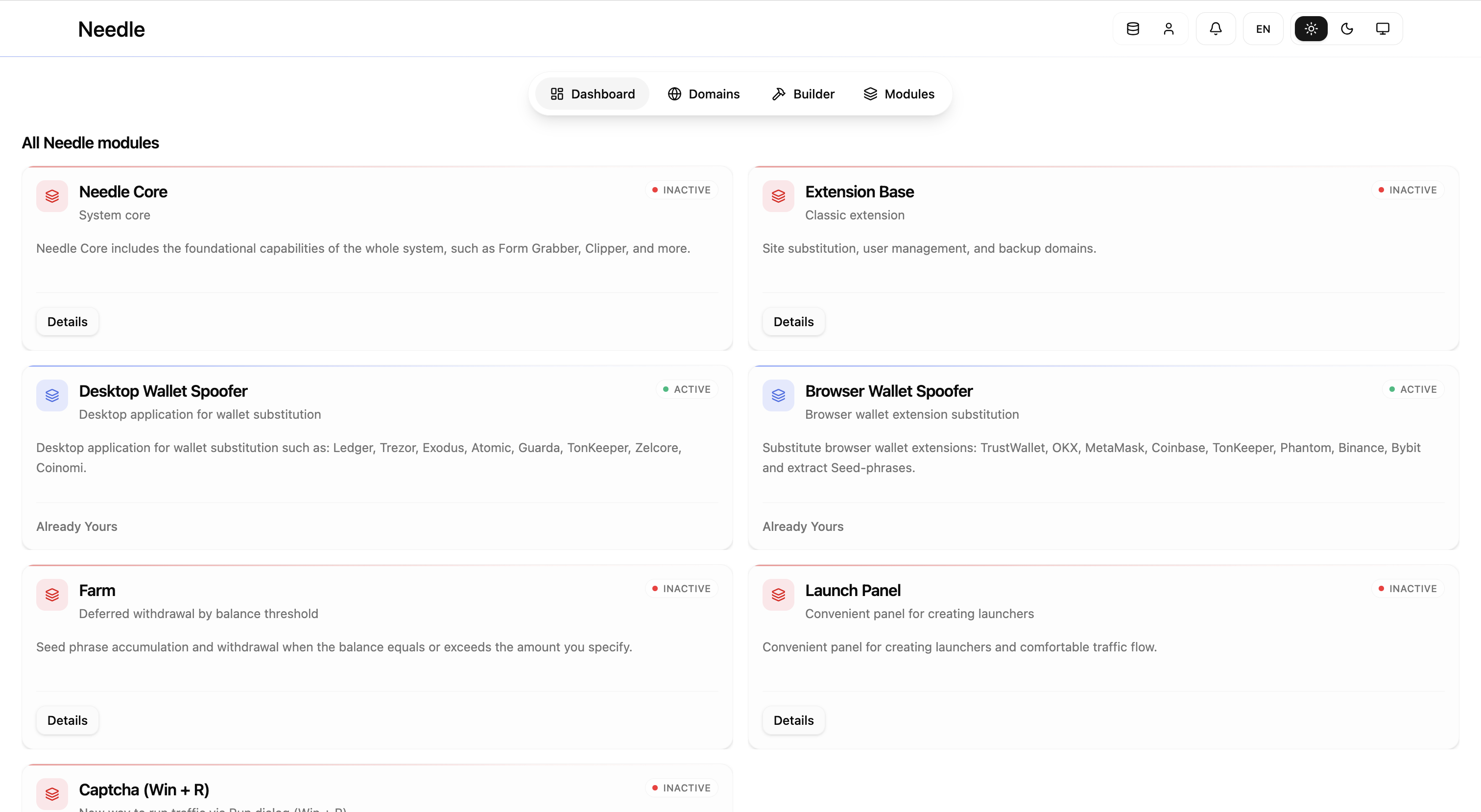Click the Captcha (Win + R) module icon
Screen dimensions: 1481x812
(52, 794)
